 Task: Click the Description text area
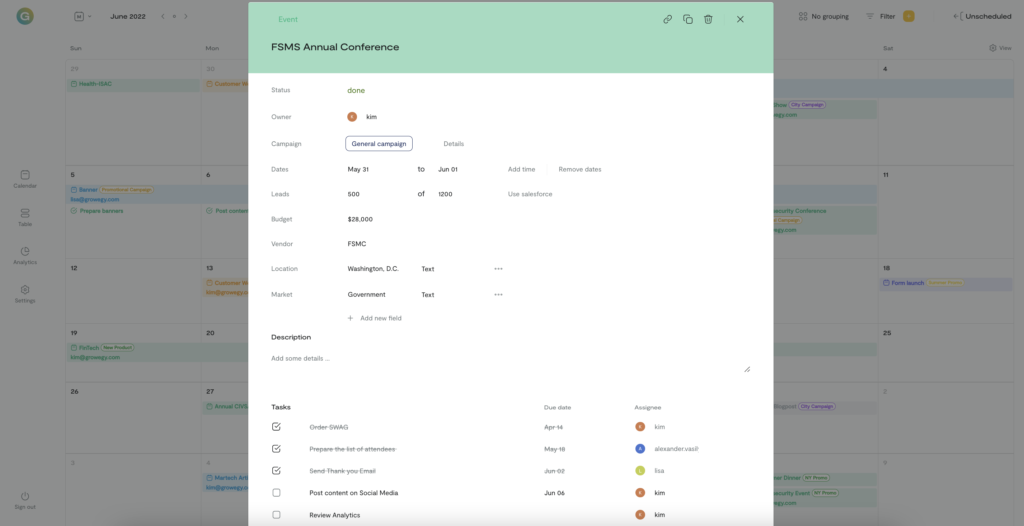tap(510, 363)
